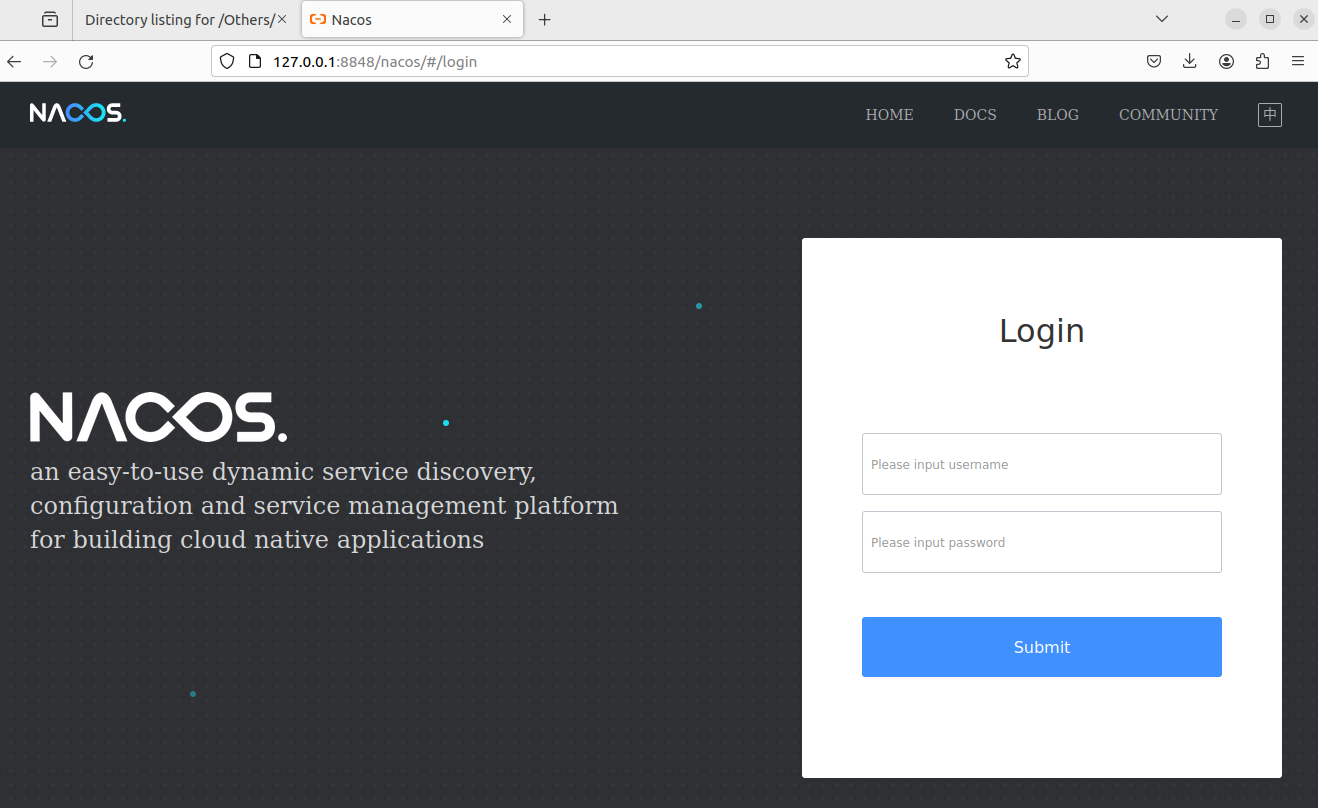Switch language with the 中 icon
Screen dimensions: 1318x808
pos(1269,114)
